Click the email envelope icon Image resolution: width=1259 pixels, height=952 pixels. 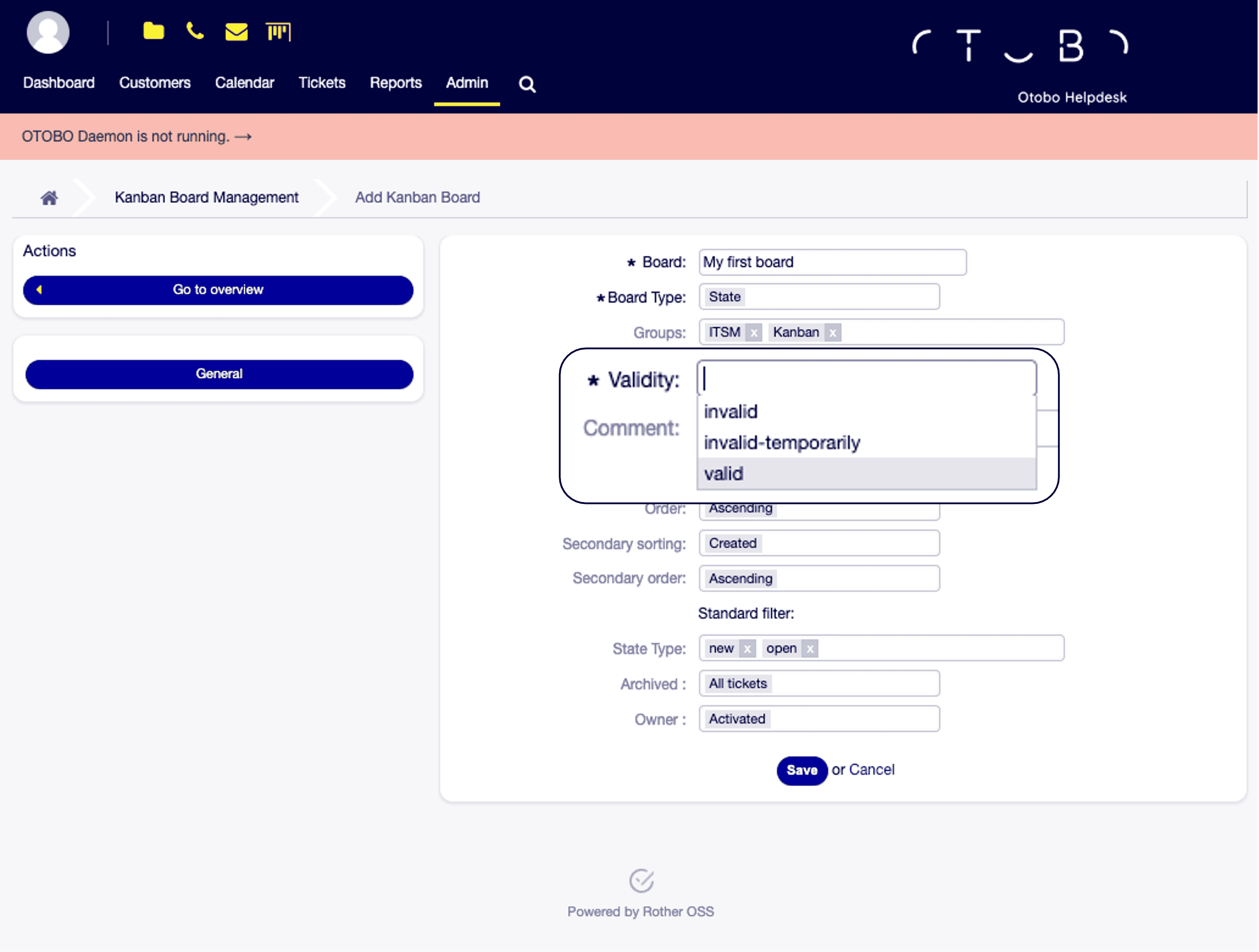pos(236,32)
